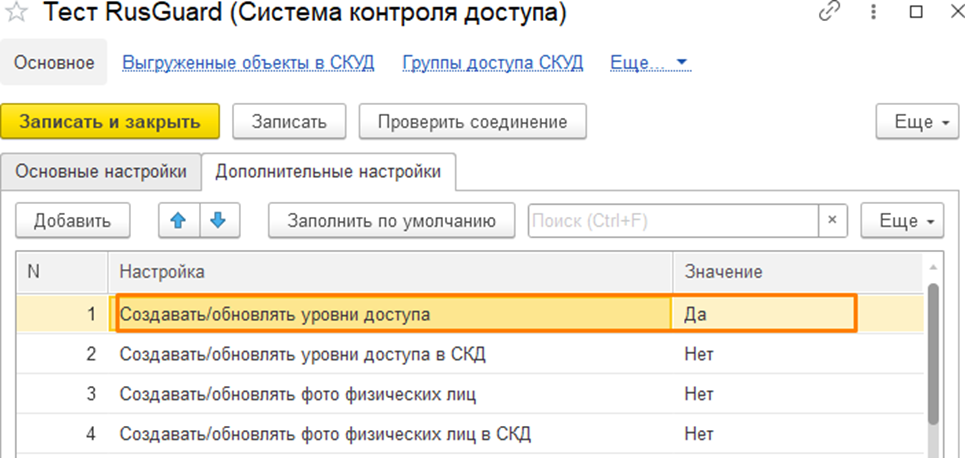Move row down with down arrow
Viewport: 965px width, 458px height.
(220, 220)
